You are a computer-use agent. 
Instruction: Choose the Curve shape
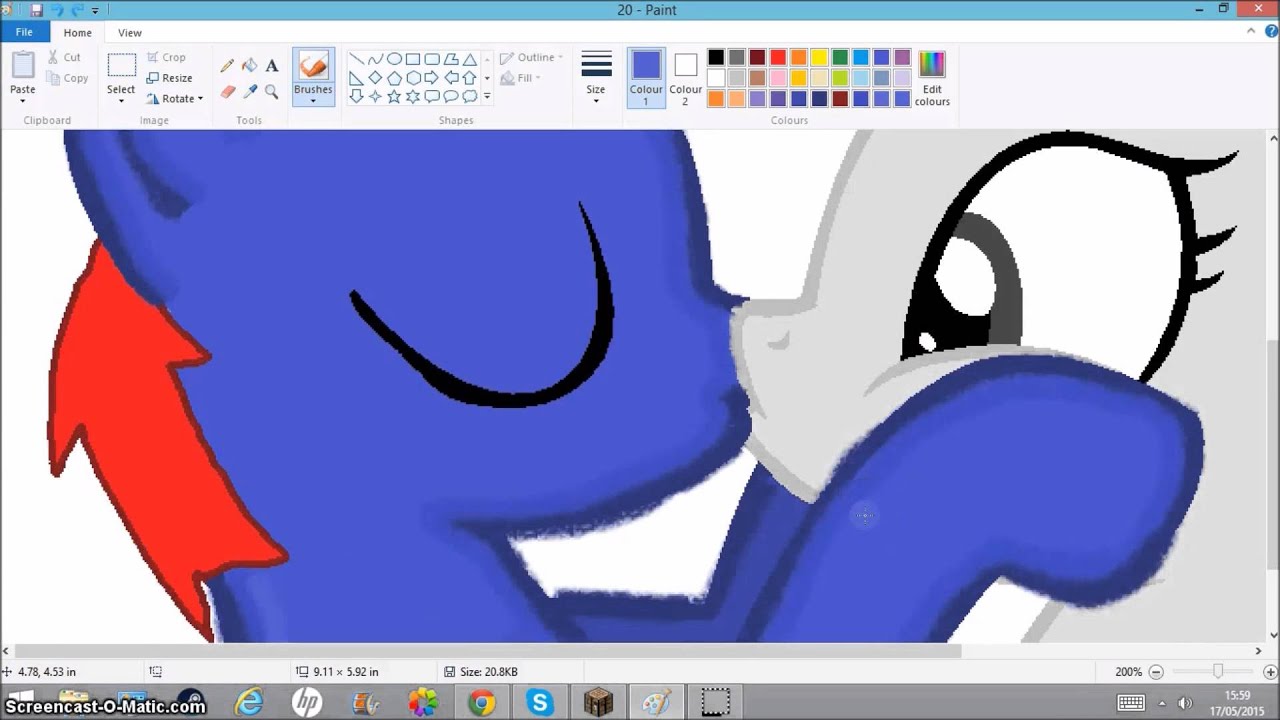[x=375, y=59]
